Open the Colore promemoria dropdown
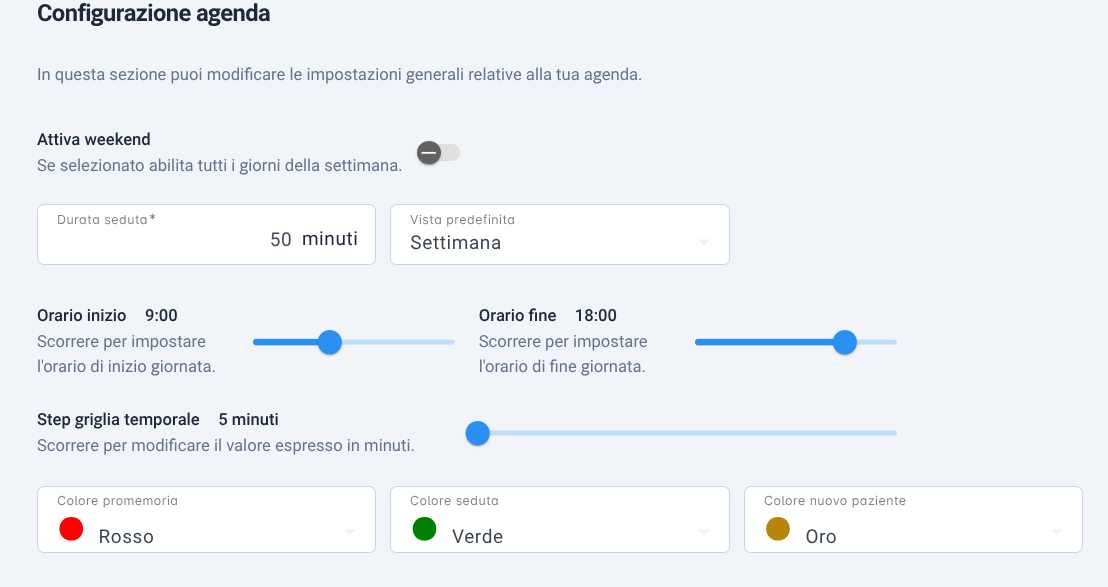Image resolution: width=1108 pixels, height=587 pixels. tap(206, 519)
